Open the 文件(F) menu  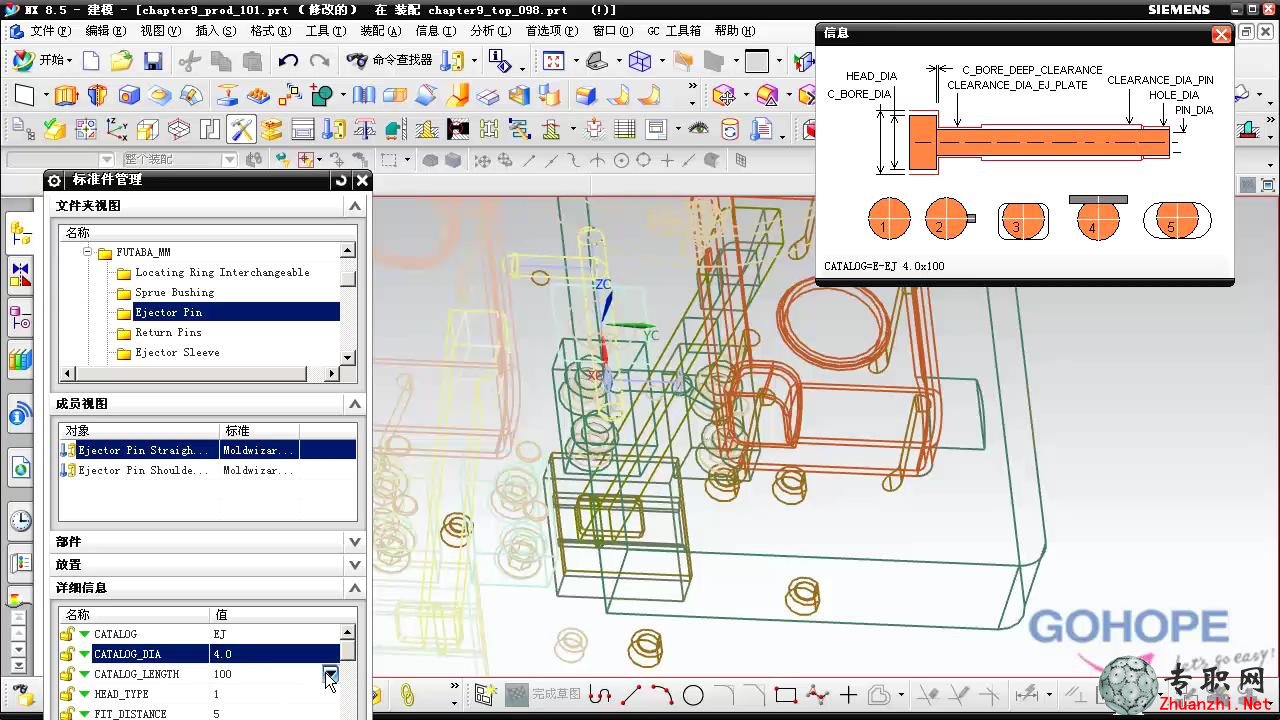[x=49, y=31]
